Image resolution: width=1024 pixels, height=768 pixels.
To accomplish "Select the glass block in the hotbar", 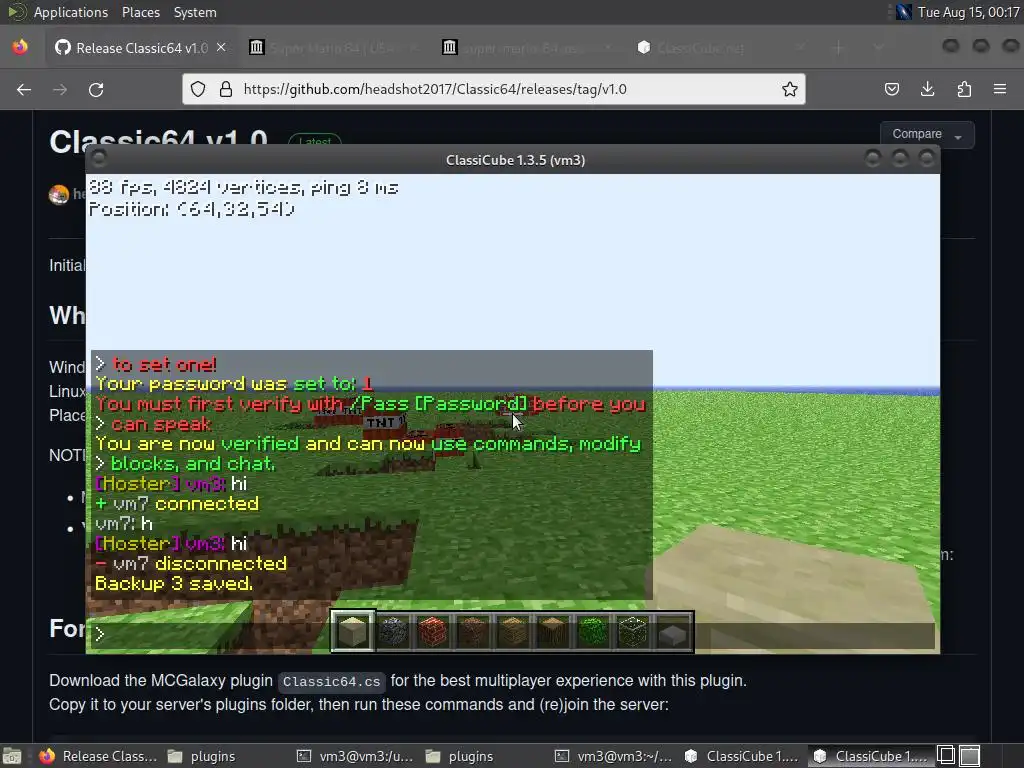I will click(x=632, y=632).
